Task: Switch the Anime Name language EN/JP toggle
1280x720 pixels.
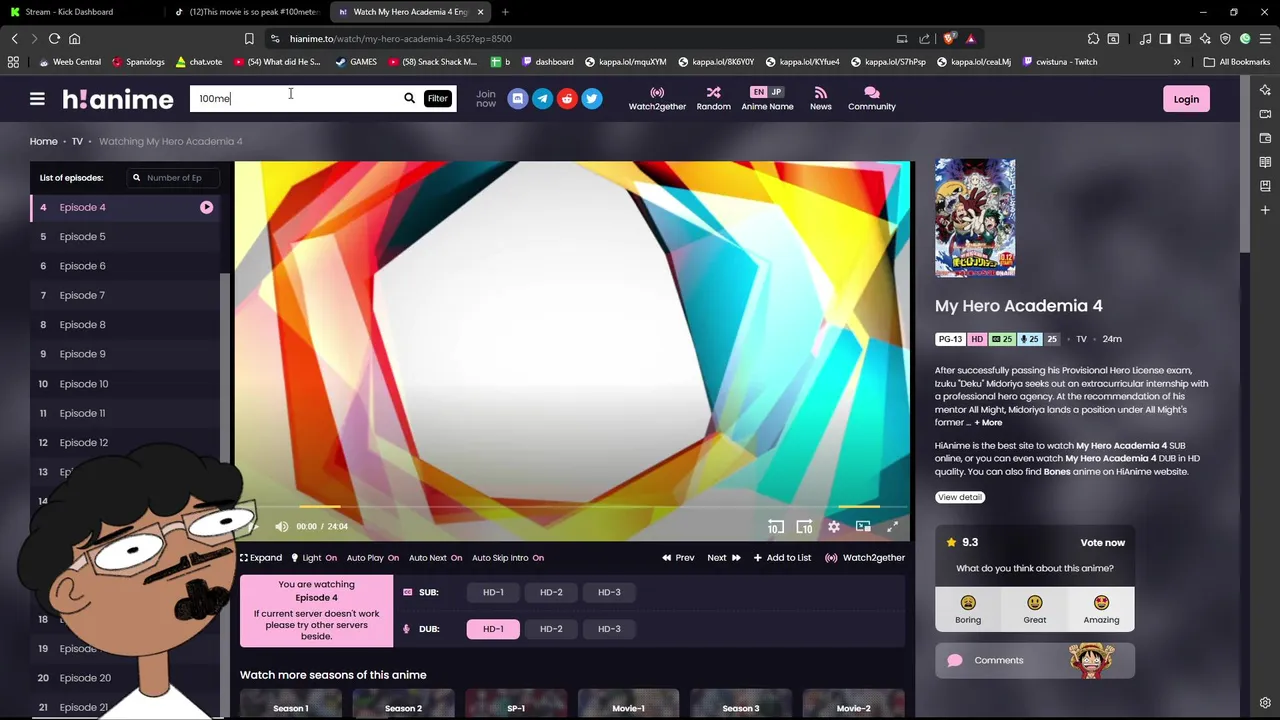Action: coord(767,92)
